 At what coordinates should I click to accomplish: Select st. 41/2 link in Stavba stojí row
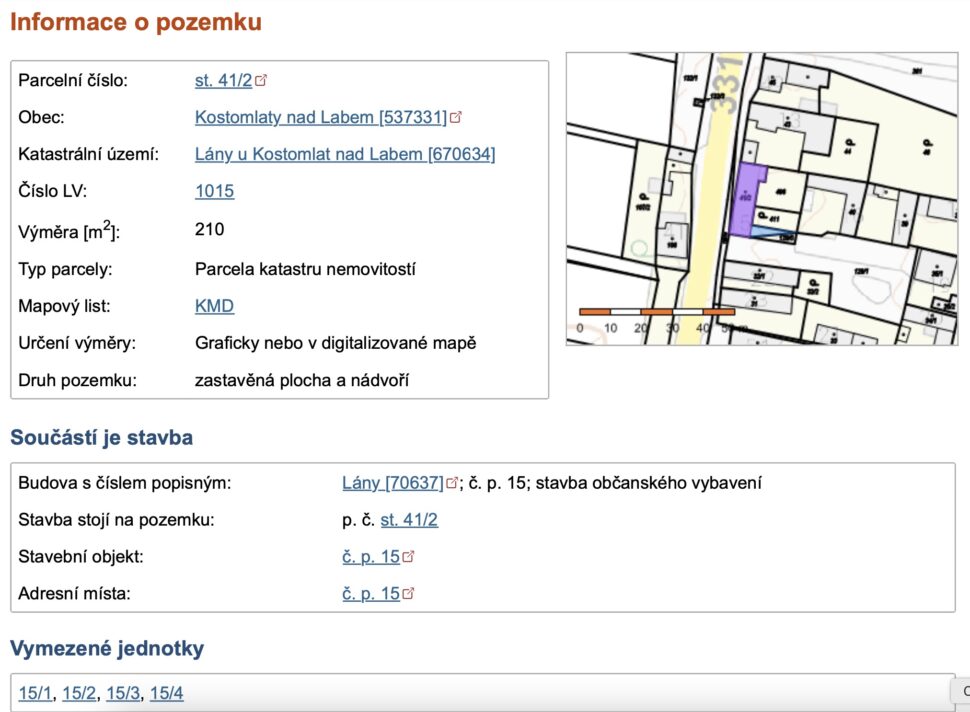[409, 520]
